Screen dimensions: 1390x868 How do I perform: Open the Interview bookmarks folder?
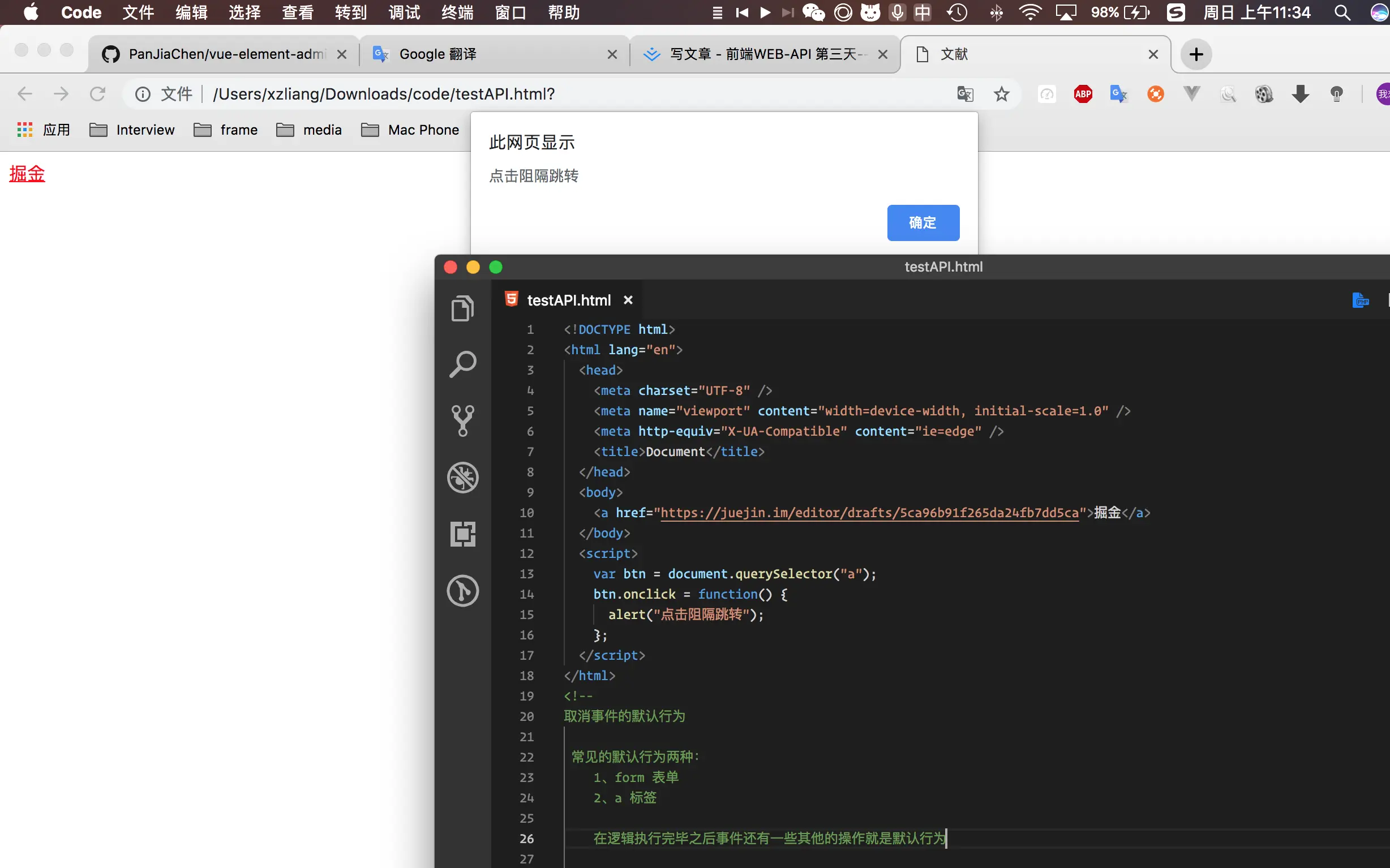click(132, 130)
